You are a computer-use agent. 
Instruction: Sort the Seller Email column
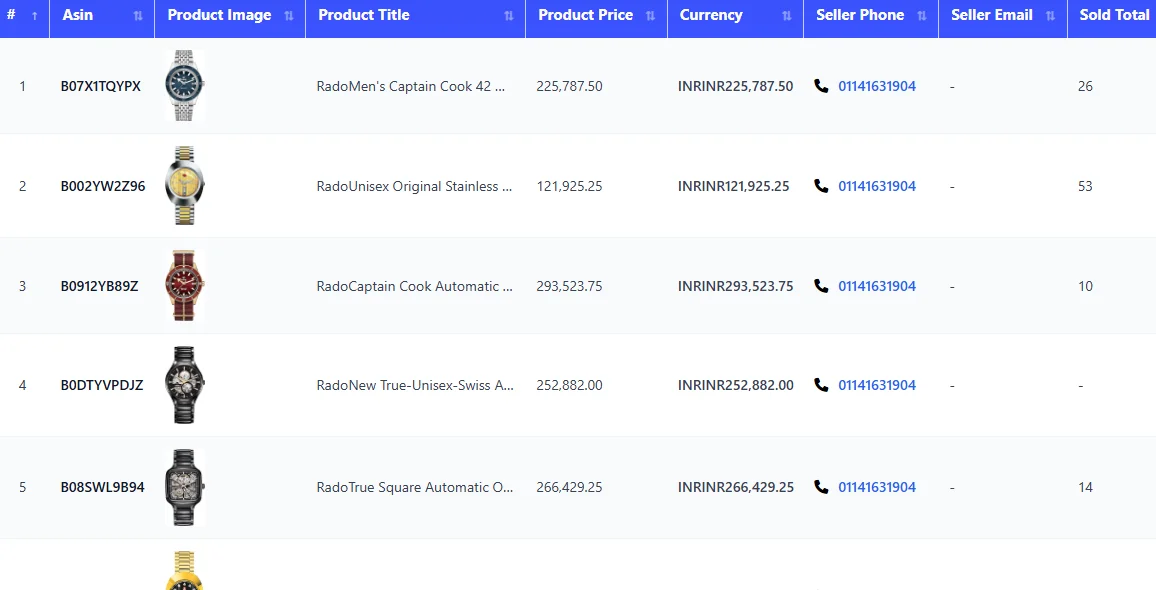point(1049,15)
